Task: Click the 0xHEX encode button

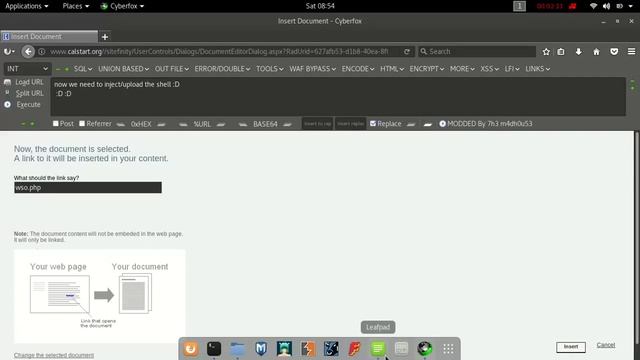Action: [x=141, y=124]
